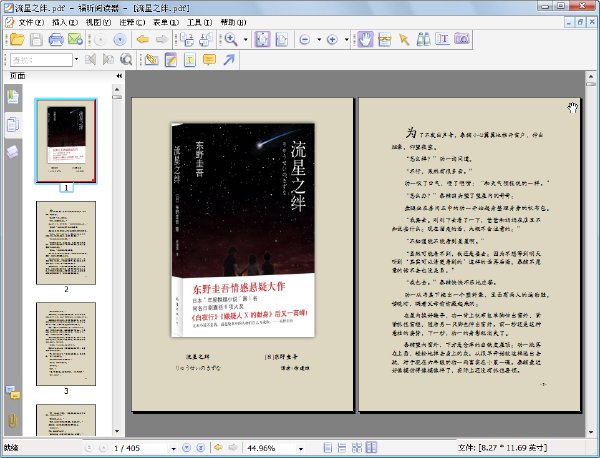Click the Find in document magnifier icon
600x458 pixels.
pyautogui.click(x=126, y=59)
